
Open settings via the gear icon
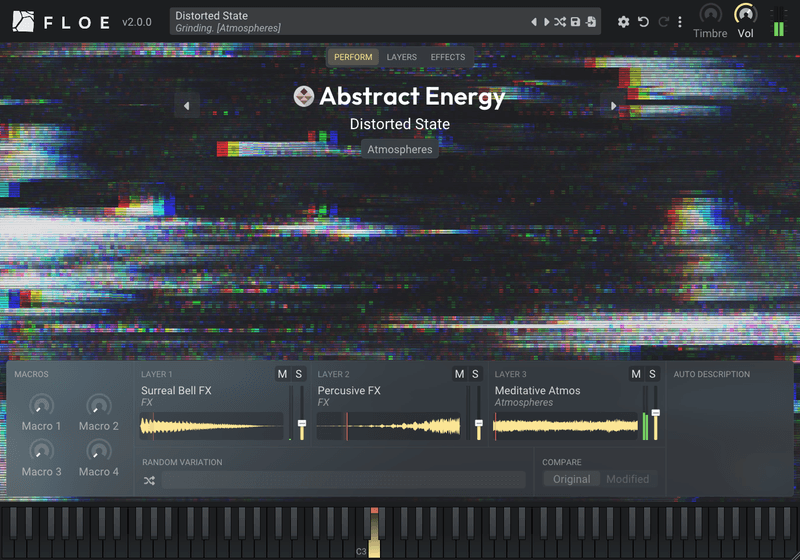click(x=623, y=22)
